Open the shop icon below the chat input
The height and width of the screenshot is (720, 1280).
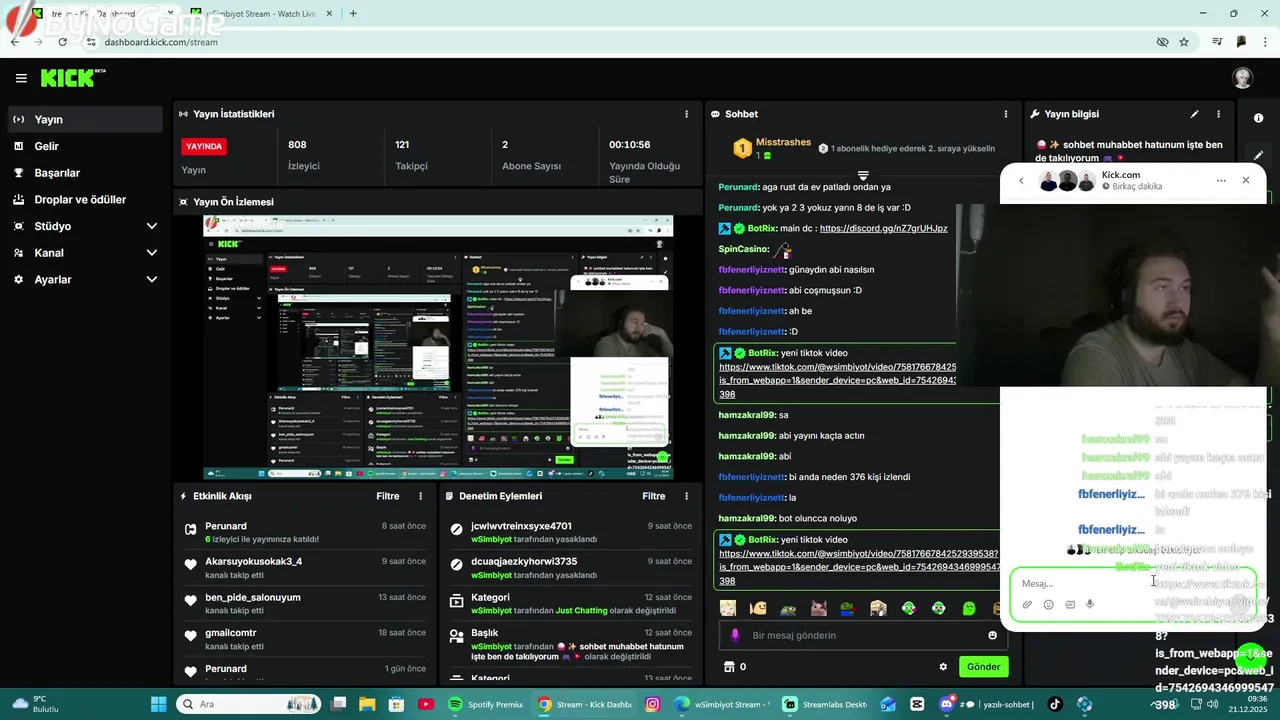(729, 667)
